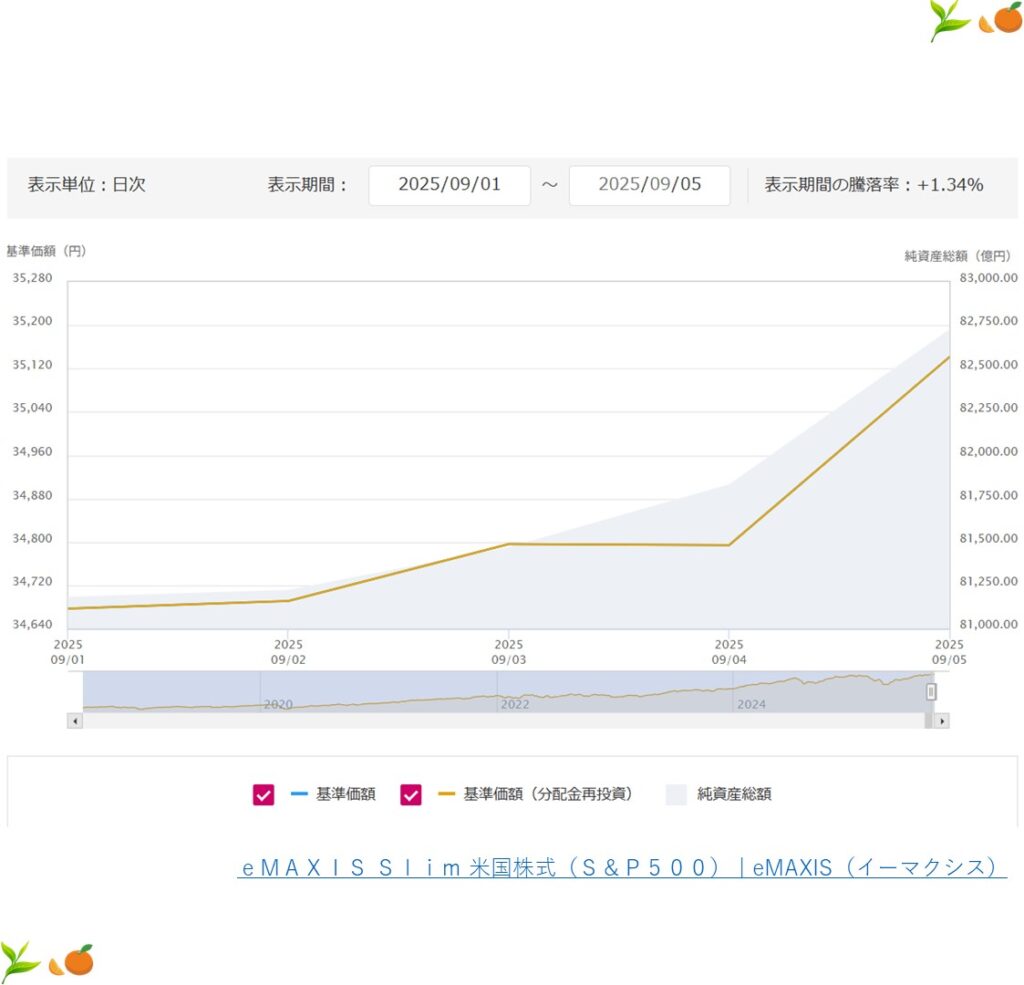Click the 2022 marker in the navigator timeline
Viewport: 1024px width, 985px height.
[514, 704]
